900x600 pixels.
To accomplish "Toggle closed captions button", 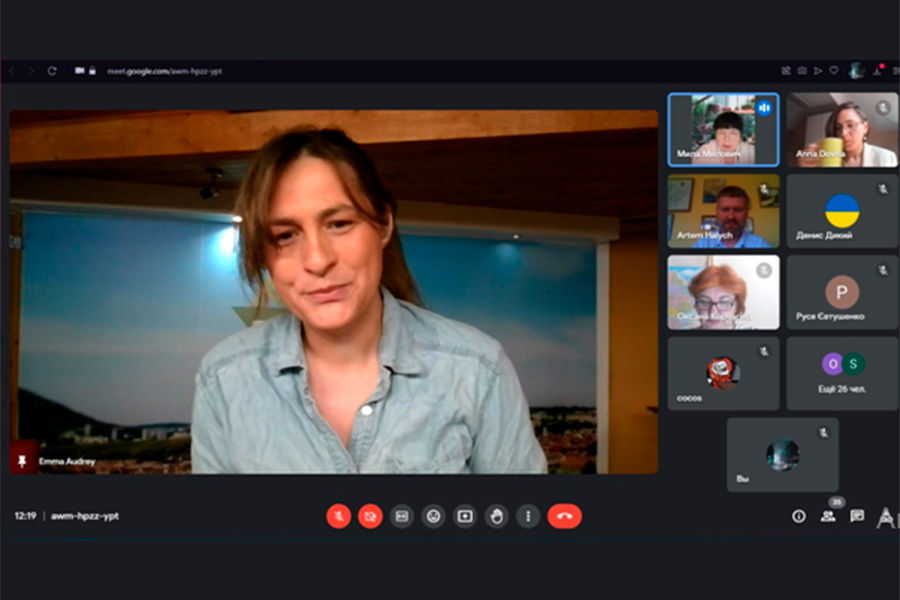I will click(x=402, y=516).
